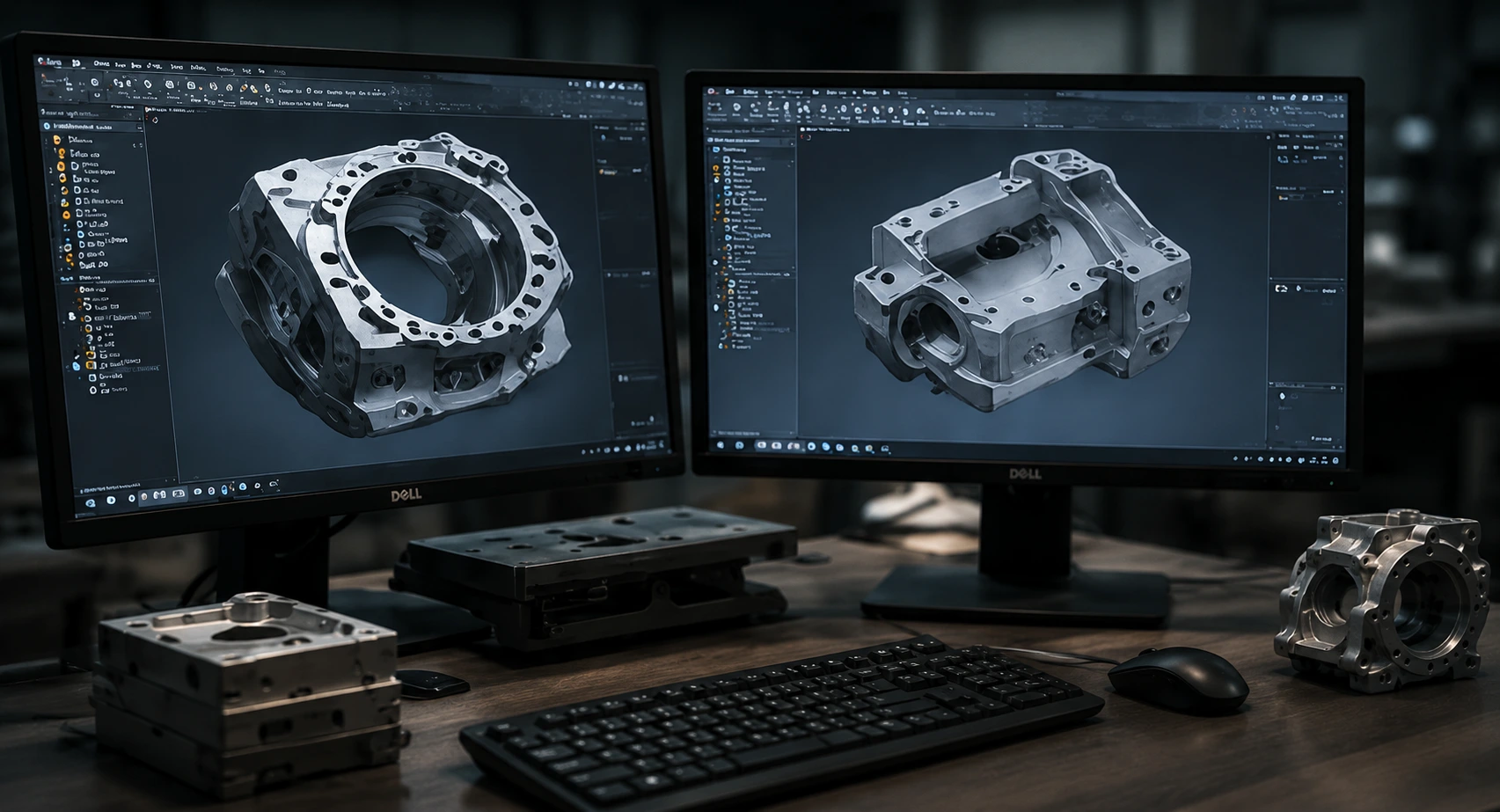Open the application logo menu on right monitor
1500x812 pixels.
click(713, 91)
